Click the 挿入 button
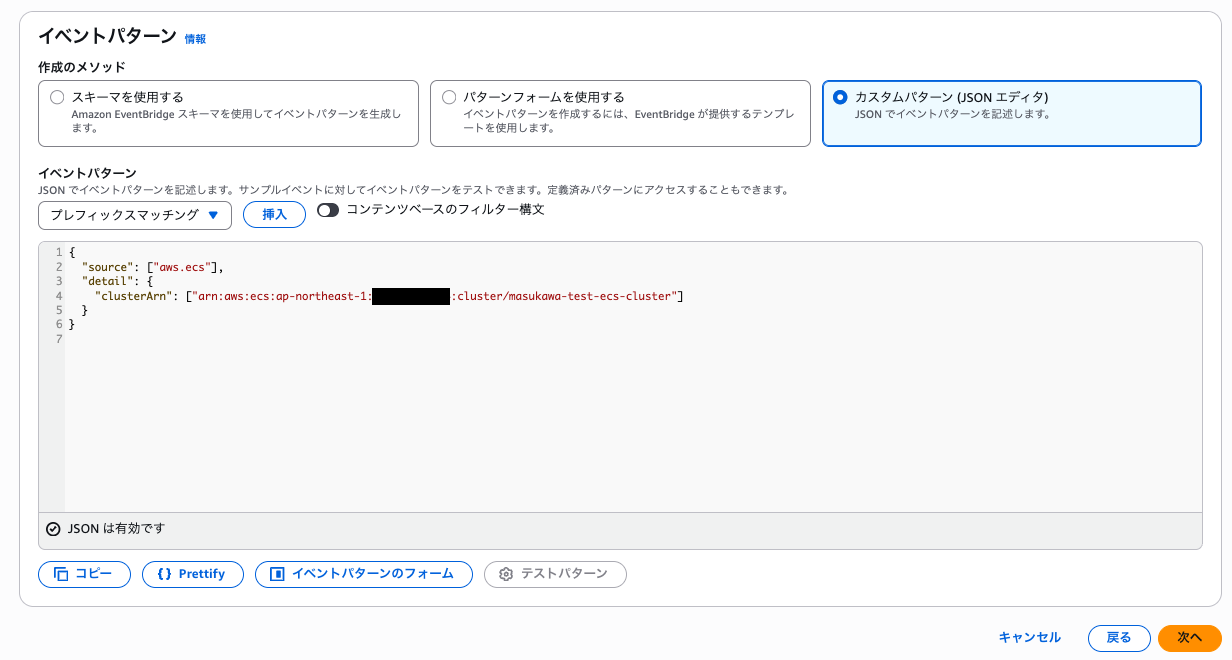1232x660 pixels. point(274,215)
